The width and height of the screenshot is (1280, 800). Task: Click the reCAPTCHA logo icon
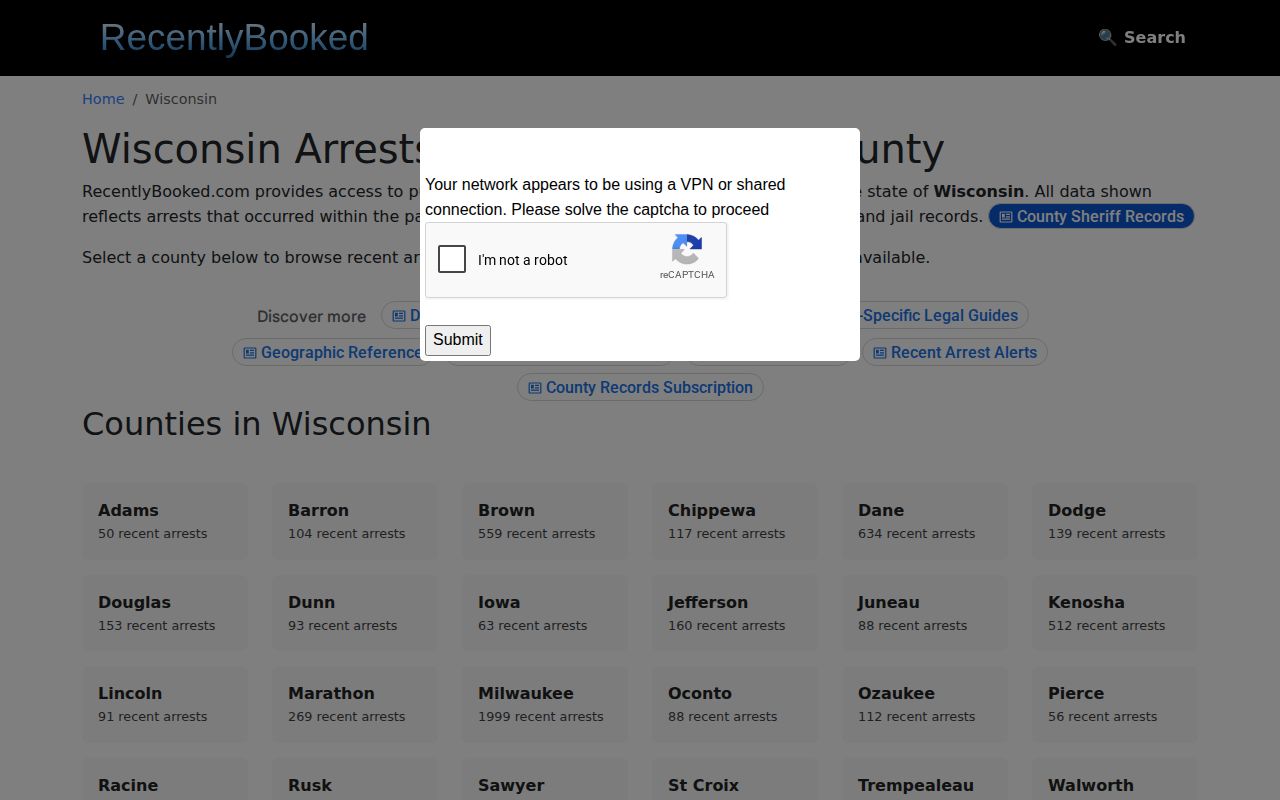coord(687,249)
